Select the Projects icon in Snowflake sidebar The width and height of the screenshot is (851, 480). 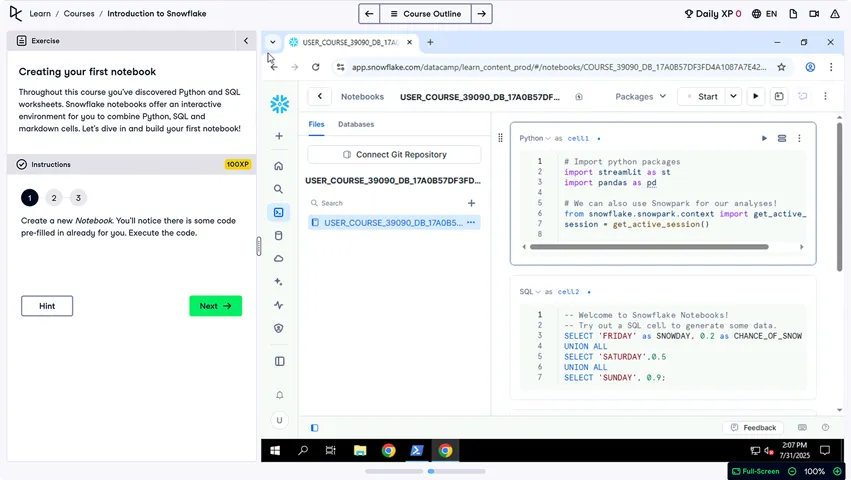pos(278,212)
